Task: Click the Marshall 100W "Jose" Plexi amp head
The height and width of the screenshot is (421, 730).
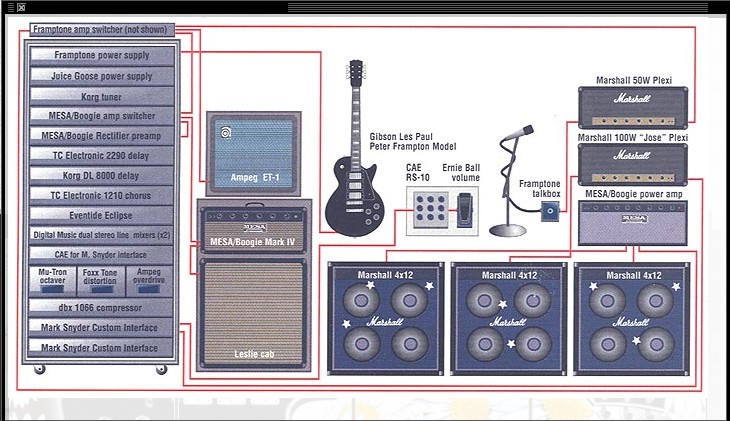Action: [633, 164]
